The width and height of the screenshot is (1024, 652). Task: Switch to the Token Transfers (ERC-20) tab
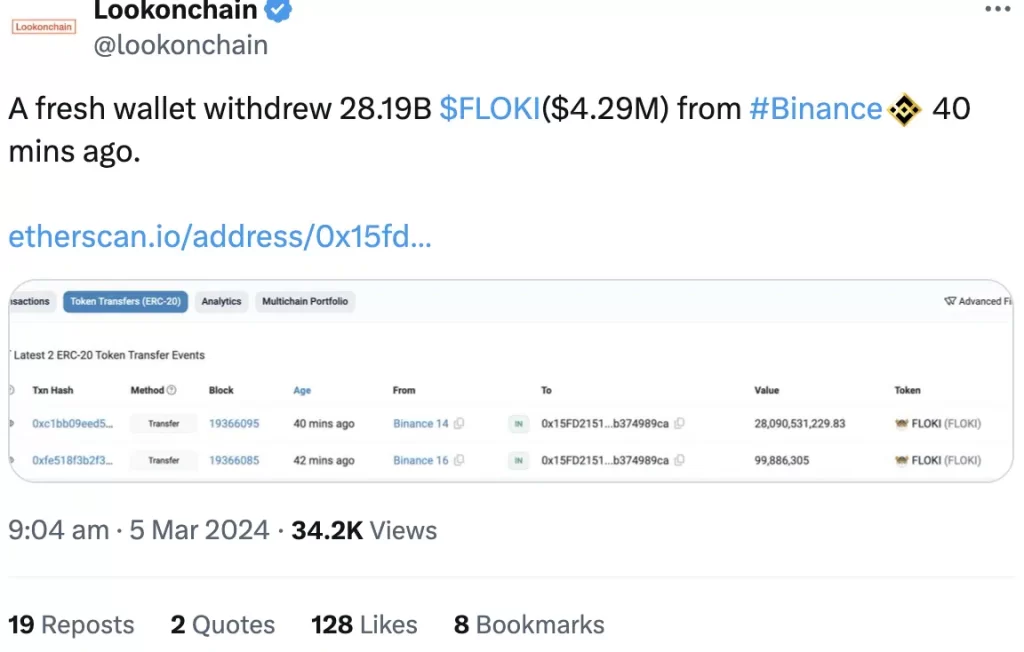click(126, 301)
